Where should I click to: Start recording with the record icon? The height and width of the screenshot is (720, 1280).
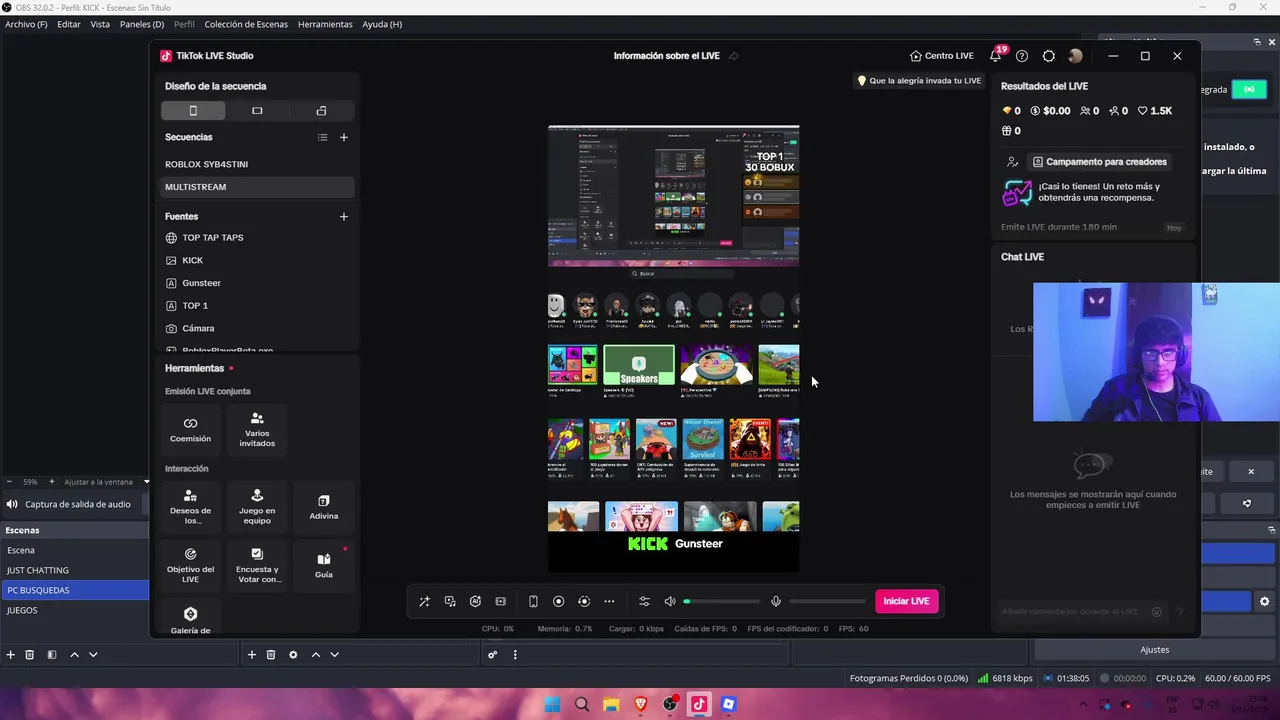[x=559, y=601]
